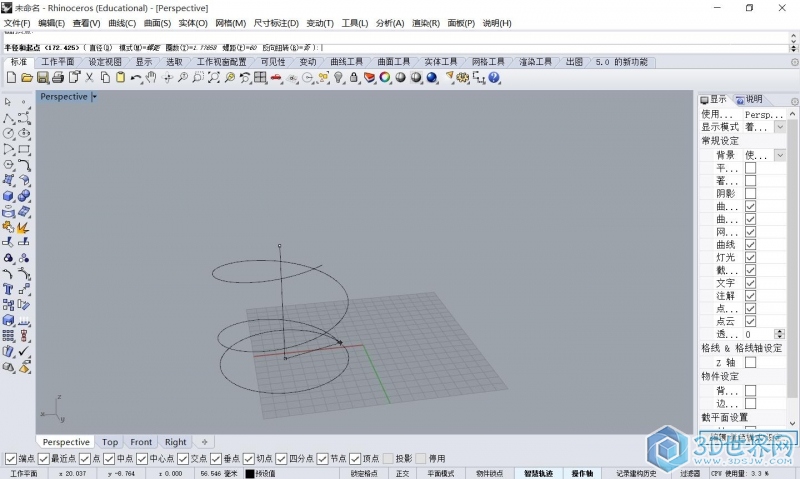Add a new viewport tab with the plus button
This screenshot has height=479, width=800.
205,442
